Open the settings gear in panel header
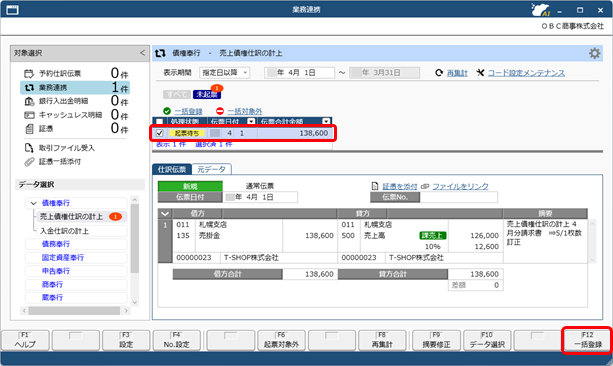Screen dimensions: 613x366 [x=594, y=53]
